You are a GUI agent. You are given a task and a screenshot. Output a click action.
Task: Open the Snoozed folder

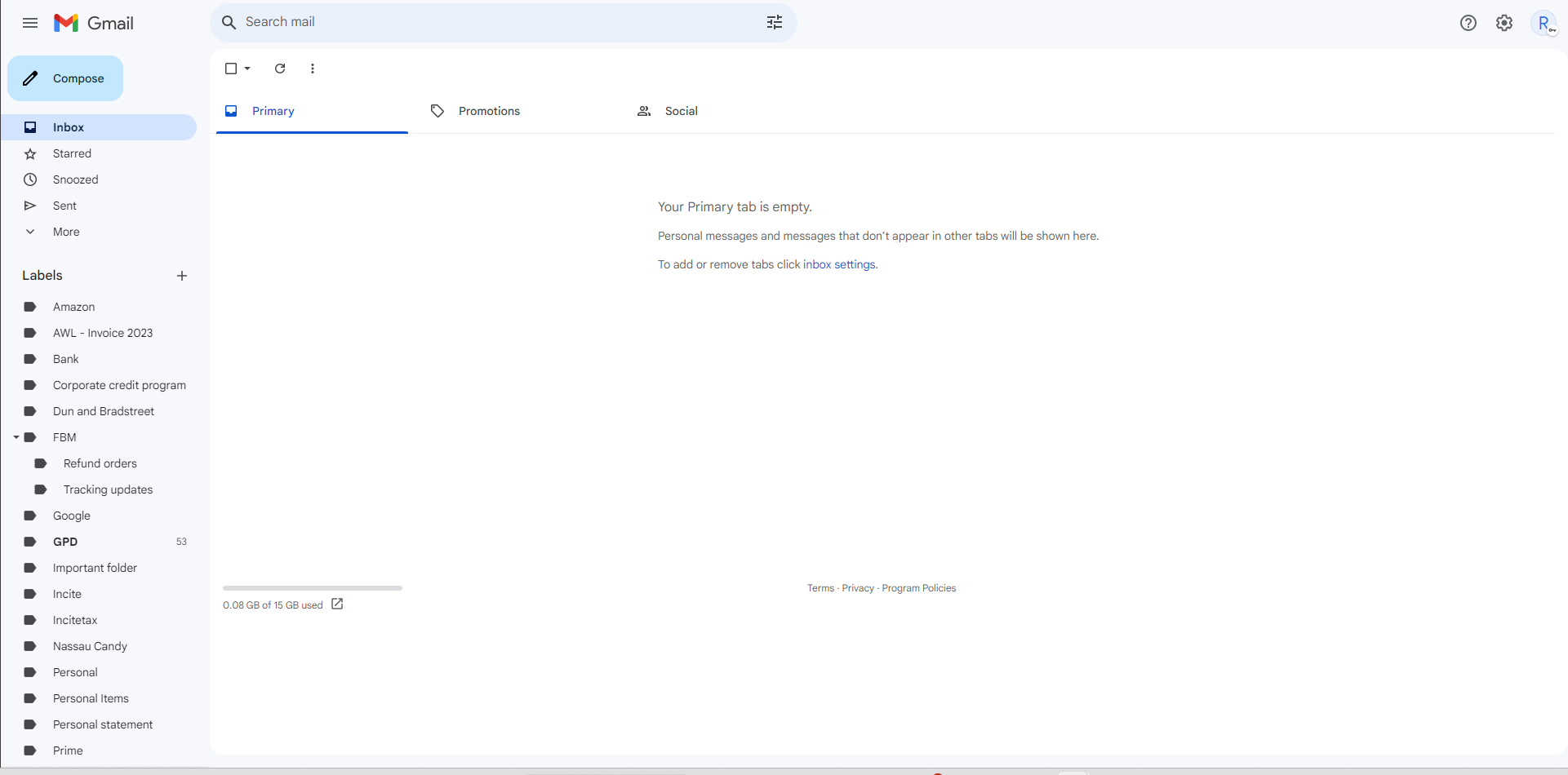[99, 179]
